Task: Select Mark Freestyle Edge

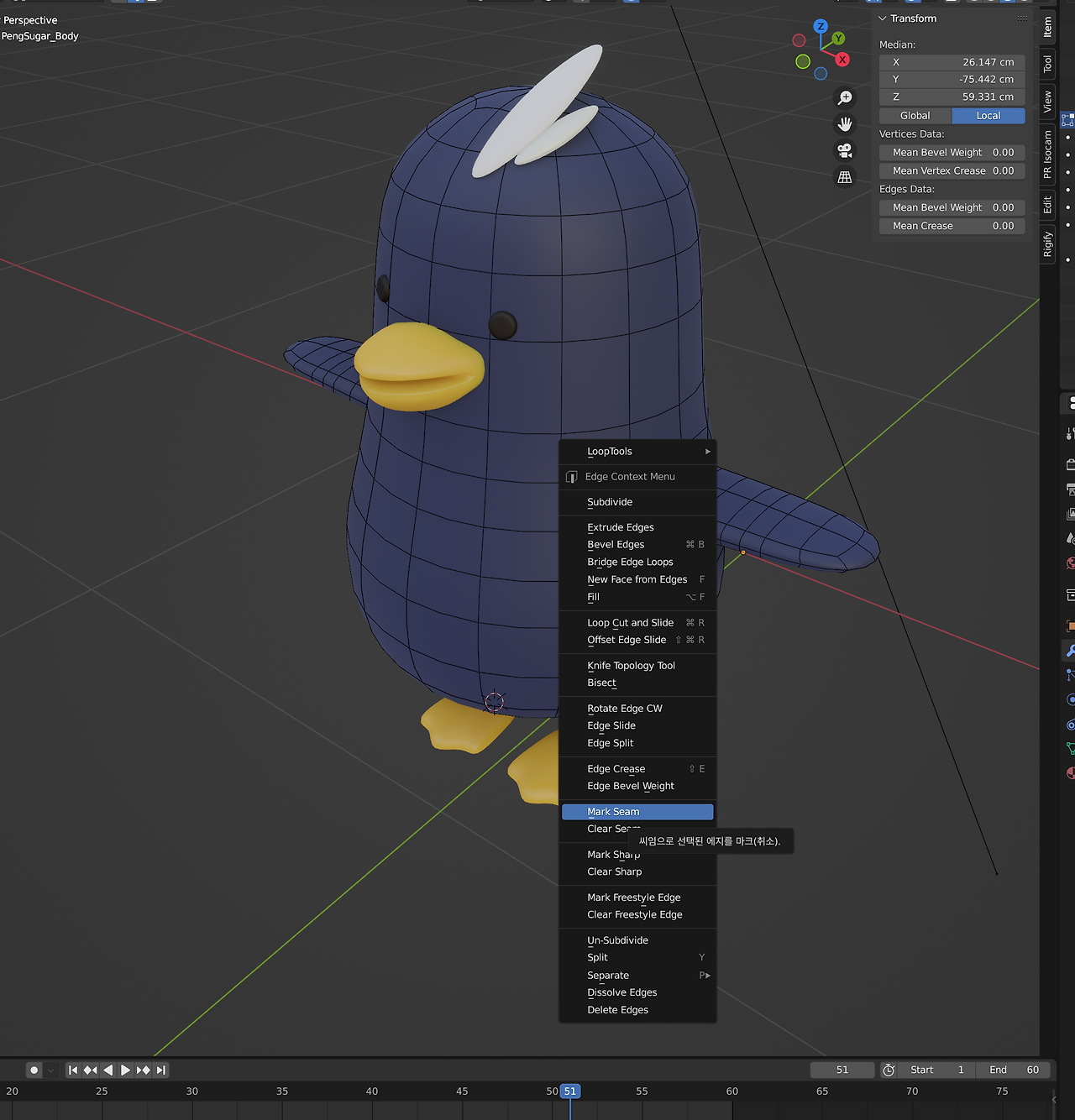Action: [x=638, y=898]
